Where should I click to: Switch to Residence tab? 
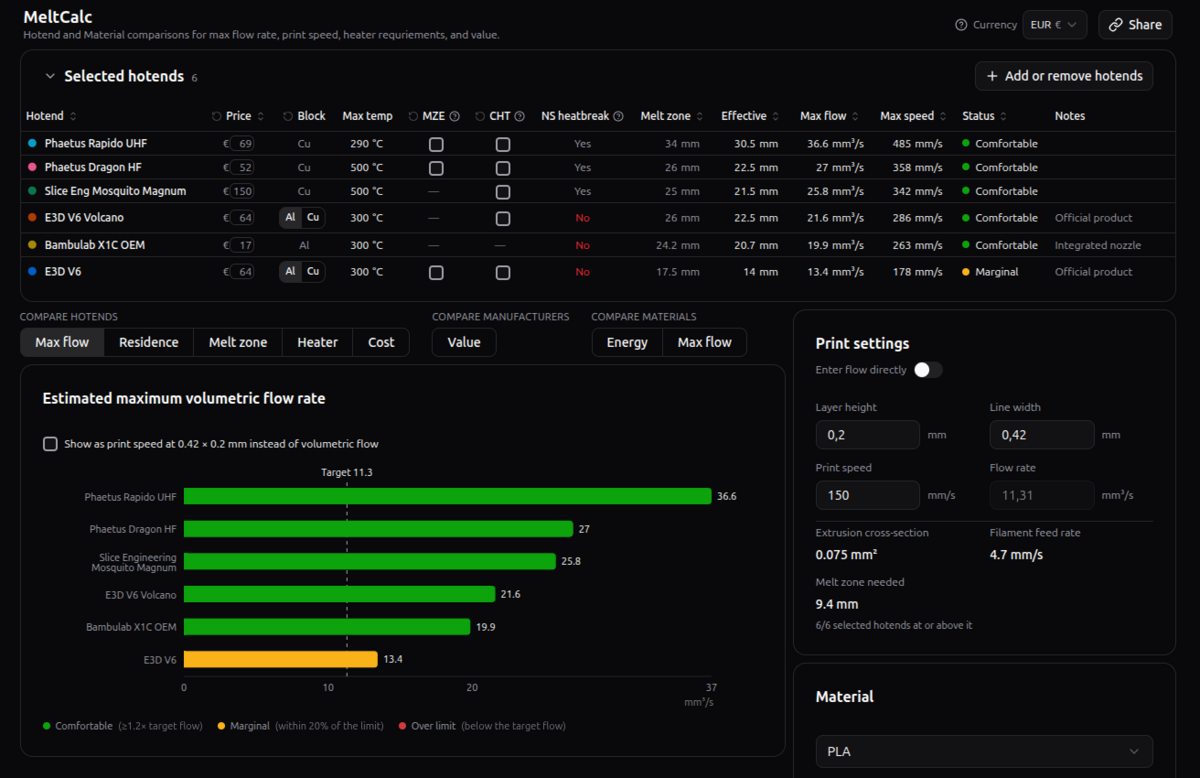(149, 342)
